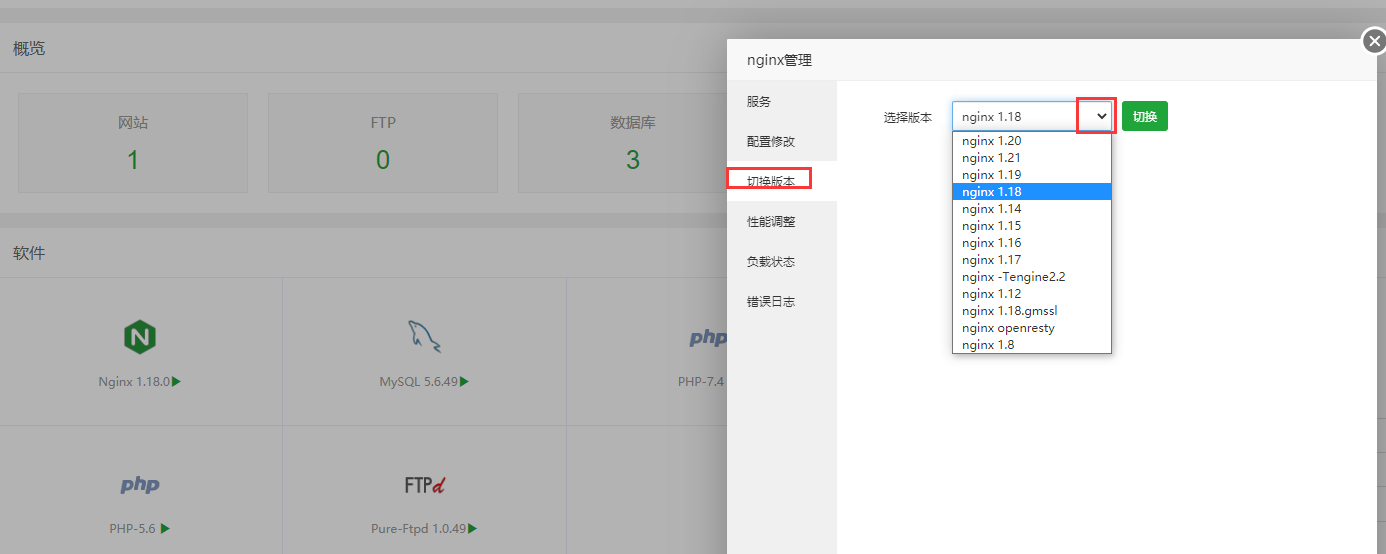Start arrow next to PHP-5.6
1386x554 pixels.
(x=165, y=528)
